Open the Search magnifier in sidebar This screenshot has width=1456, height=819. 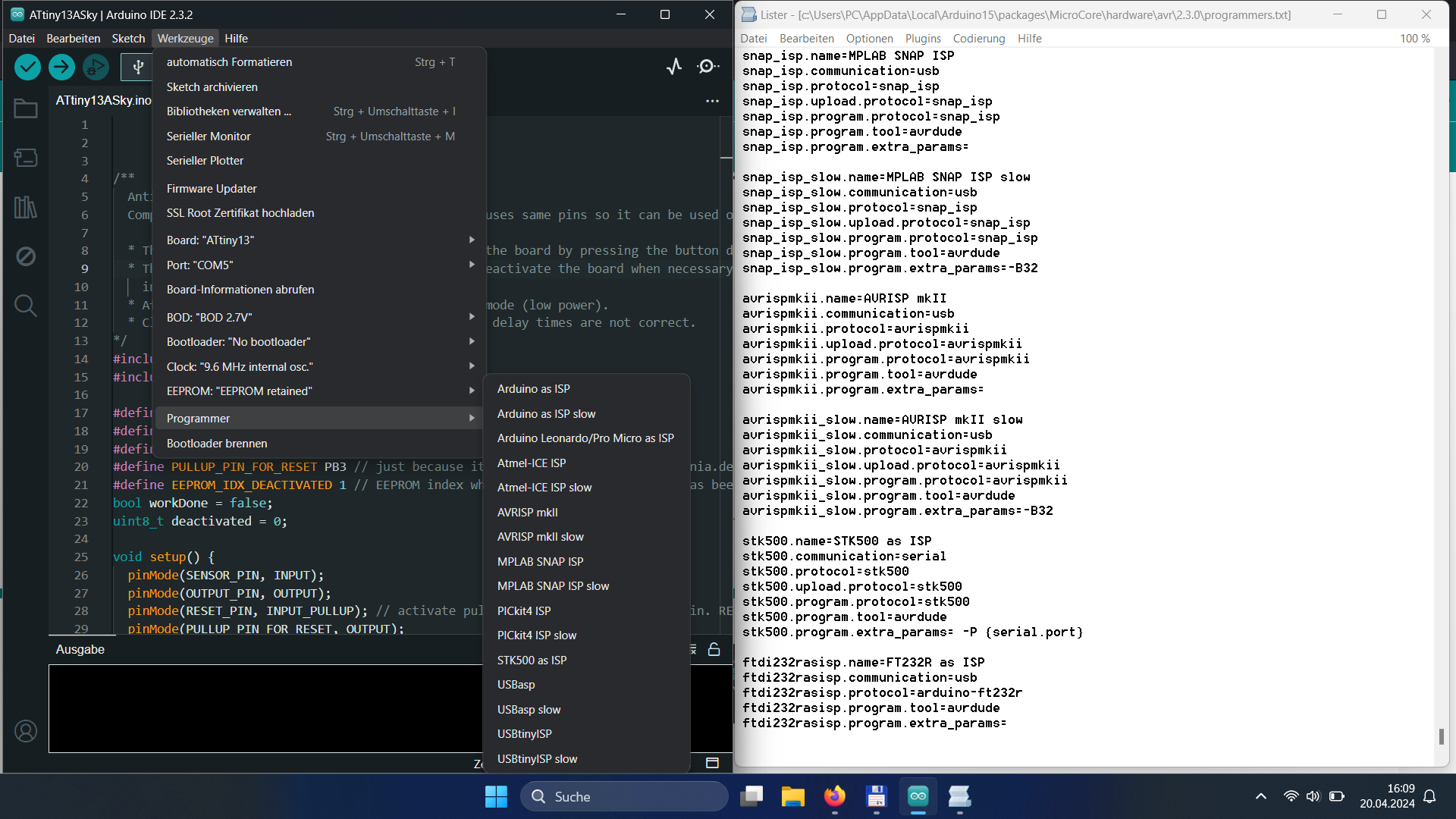point(26,306)
